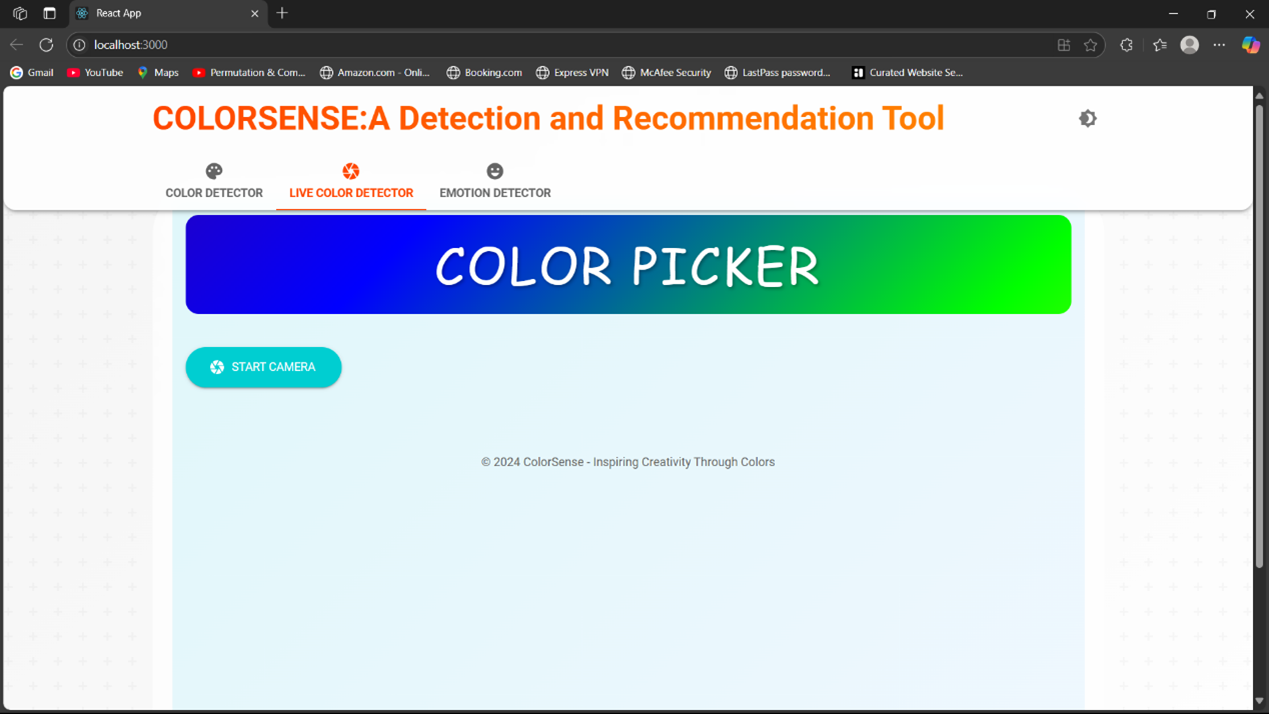
Task: Expand the Settings and more menu
Action: (1219, 45)
